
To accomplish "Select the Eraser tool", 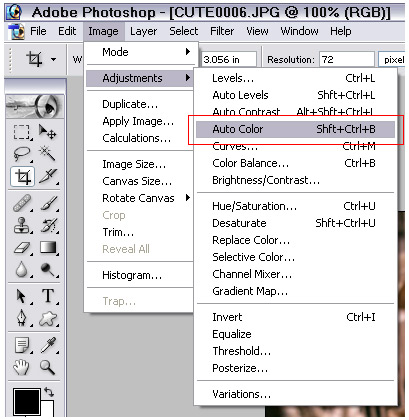I will (x=22, y=248).
